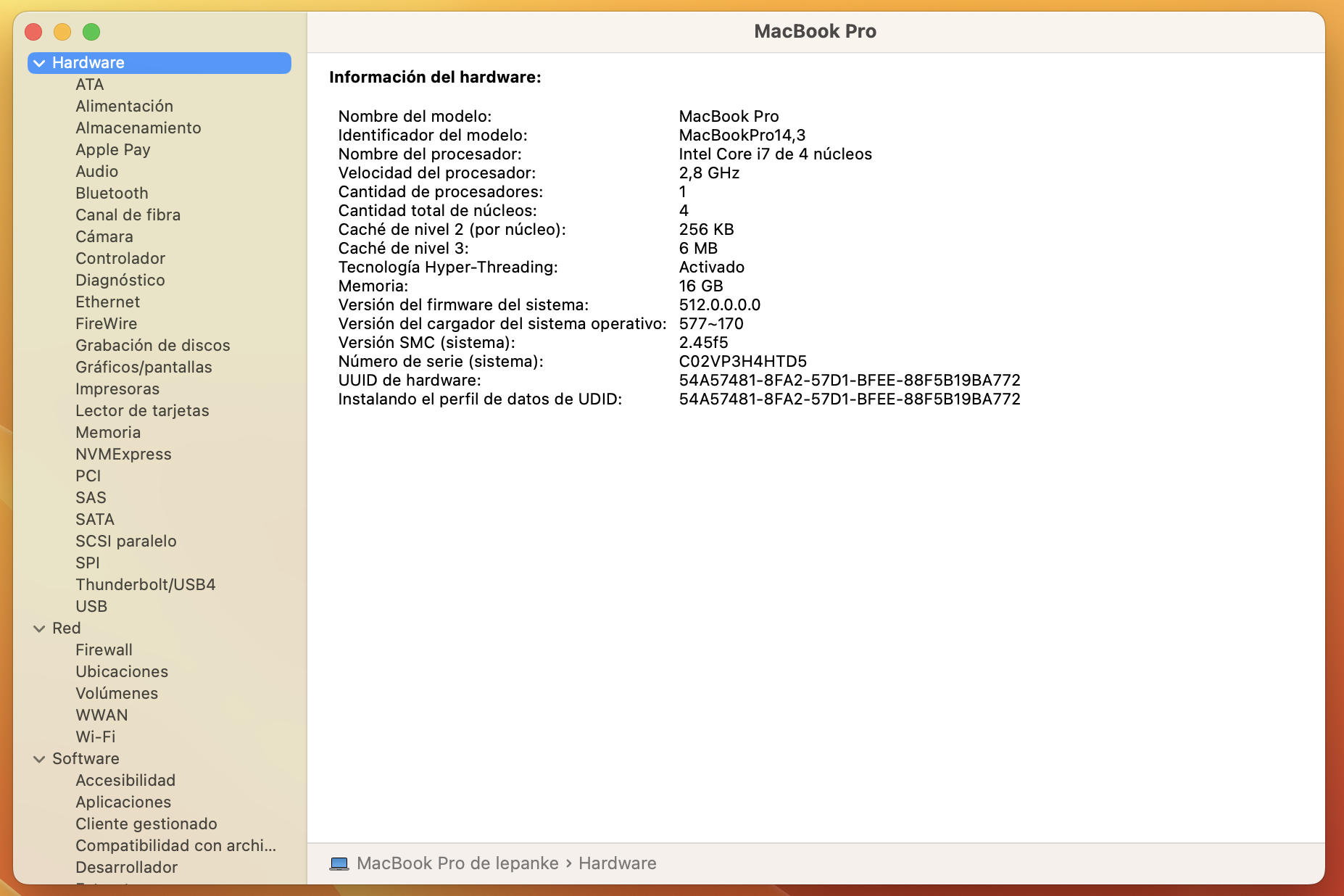
Task: Select the Software category heading
Action: (86, 758)
